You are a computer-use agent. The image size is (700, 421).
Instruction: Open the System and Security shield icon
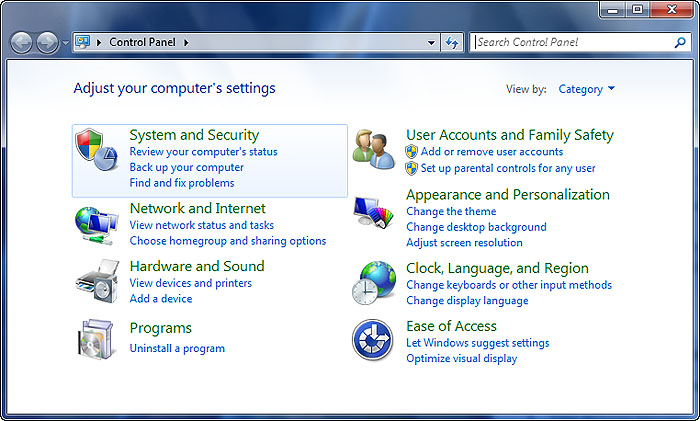pos(96,150)
